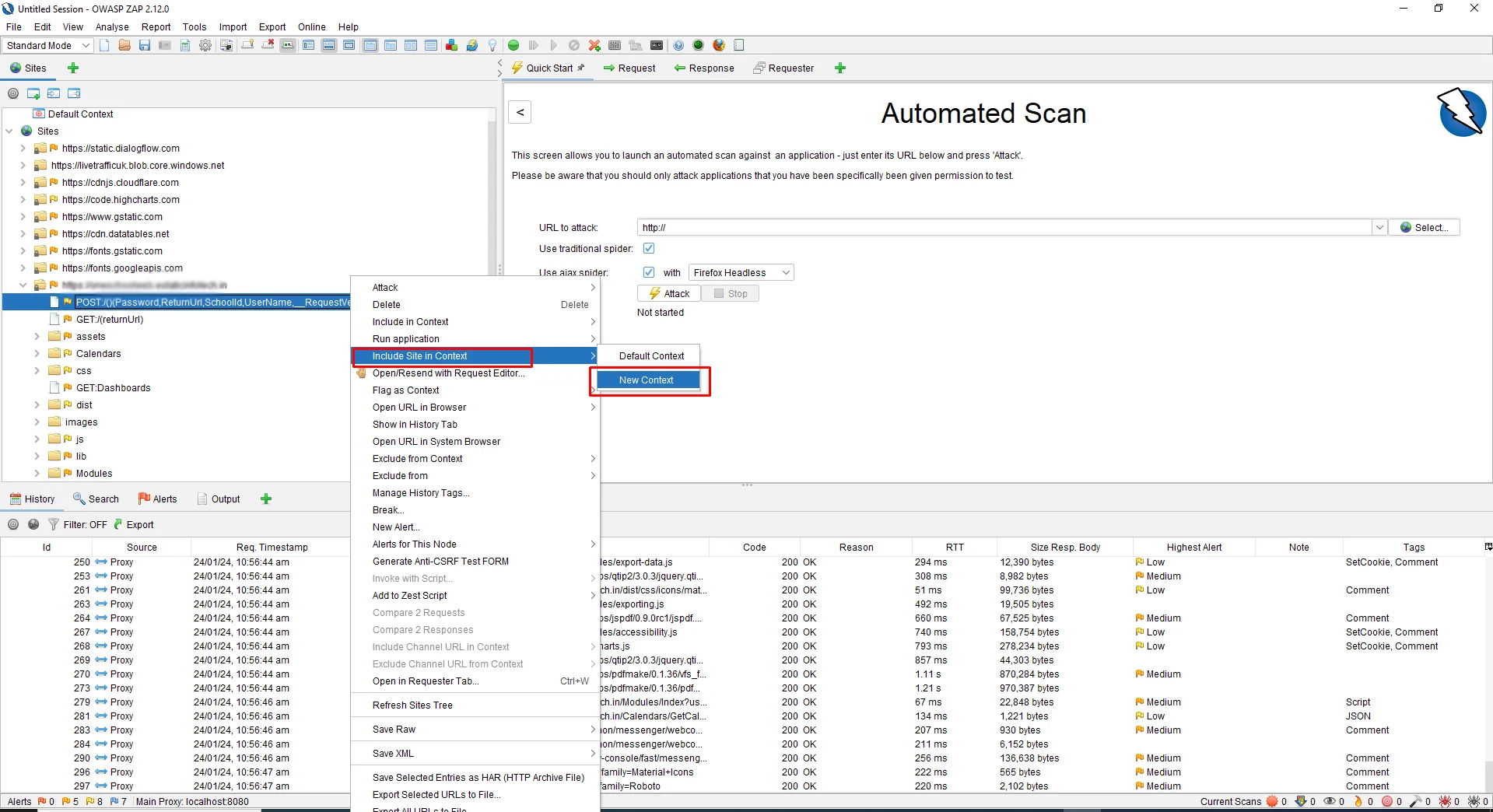Open the Options gear on the toolbar
This screenshot has height=812, width=1493.
tap(205, 45)
